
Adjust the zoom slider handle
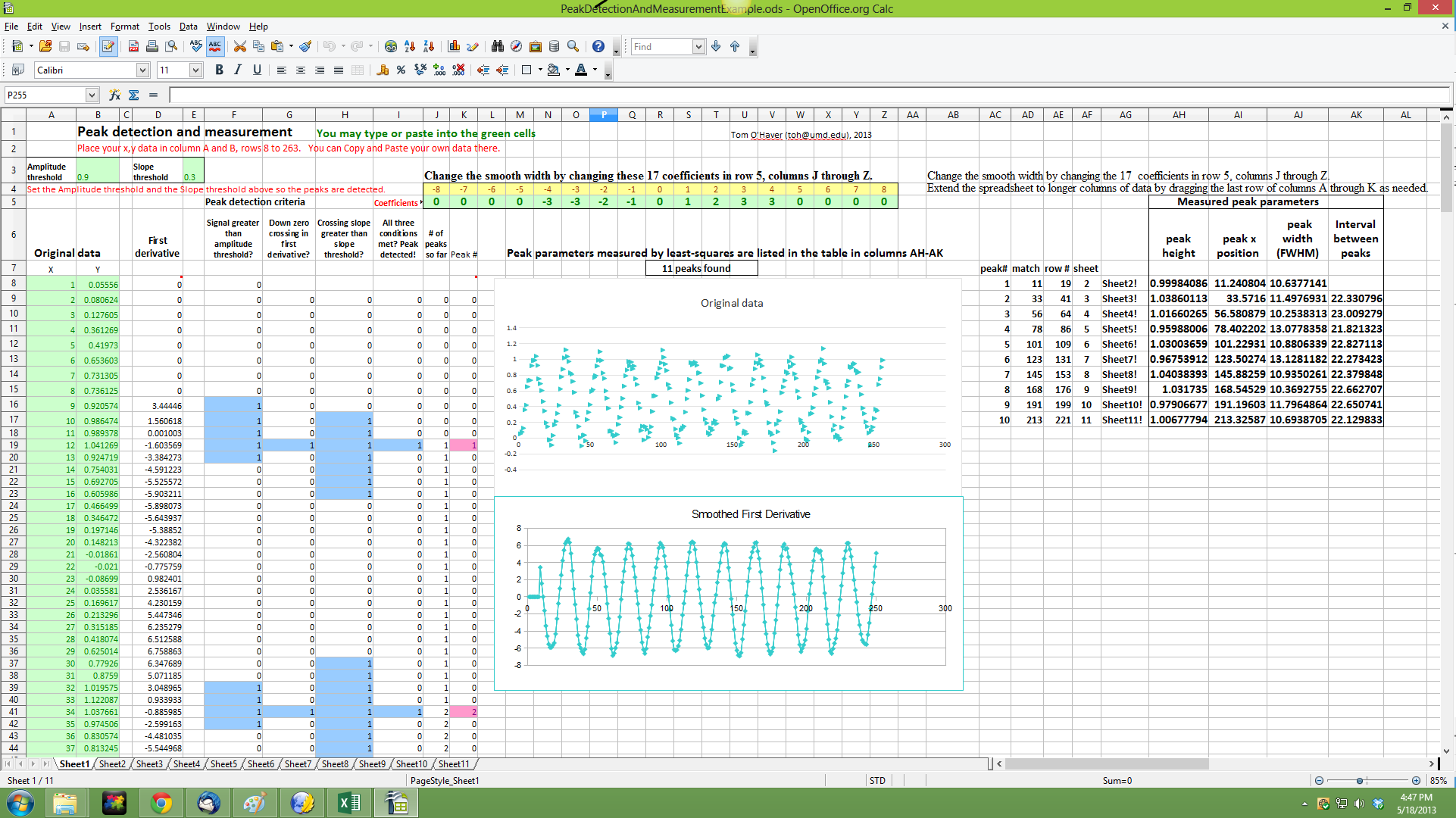1360,781
